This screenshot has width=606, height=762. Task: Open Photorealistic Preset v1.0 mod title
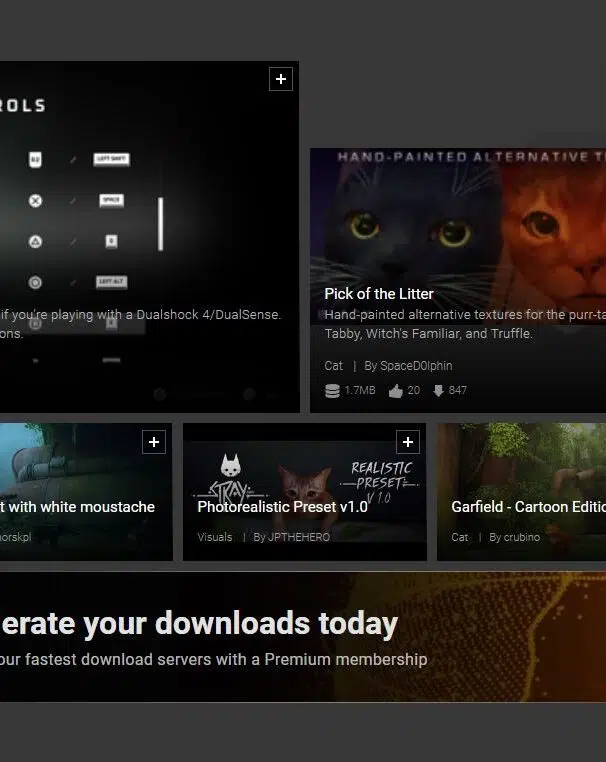282,507
